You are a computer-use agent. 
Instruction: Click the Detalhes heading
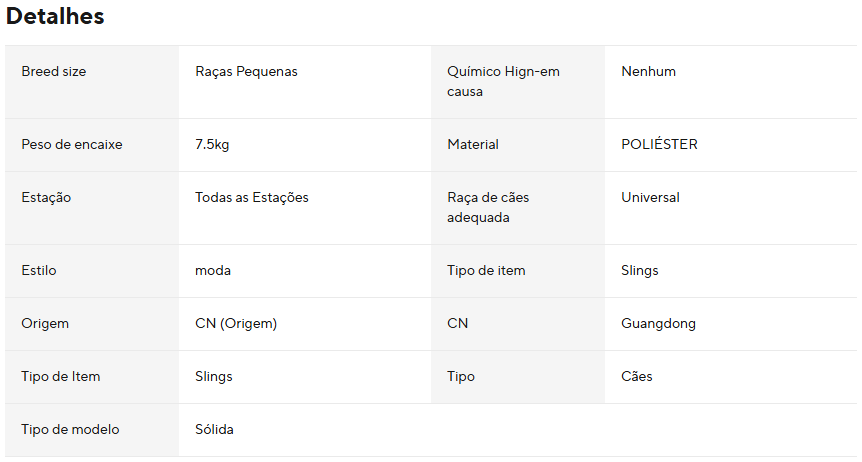pos(55,16)
